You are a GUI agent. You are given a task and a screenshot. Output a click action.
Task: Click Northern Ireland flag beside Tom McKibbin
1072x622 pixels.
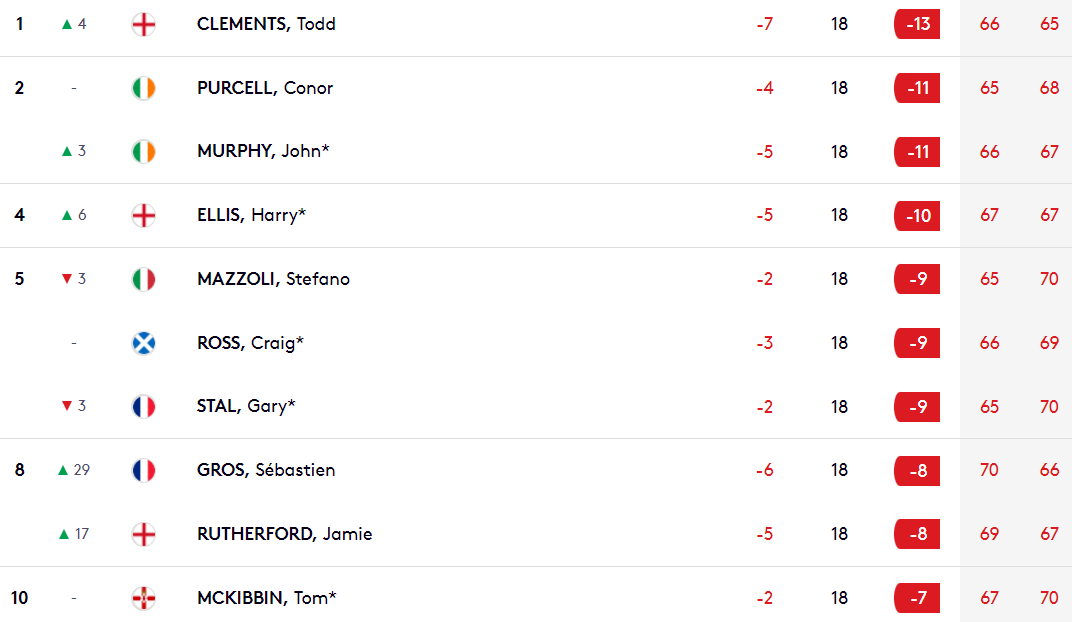144,598
